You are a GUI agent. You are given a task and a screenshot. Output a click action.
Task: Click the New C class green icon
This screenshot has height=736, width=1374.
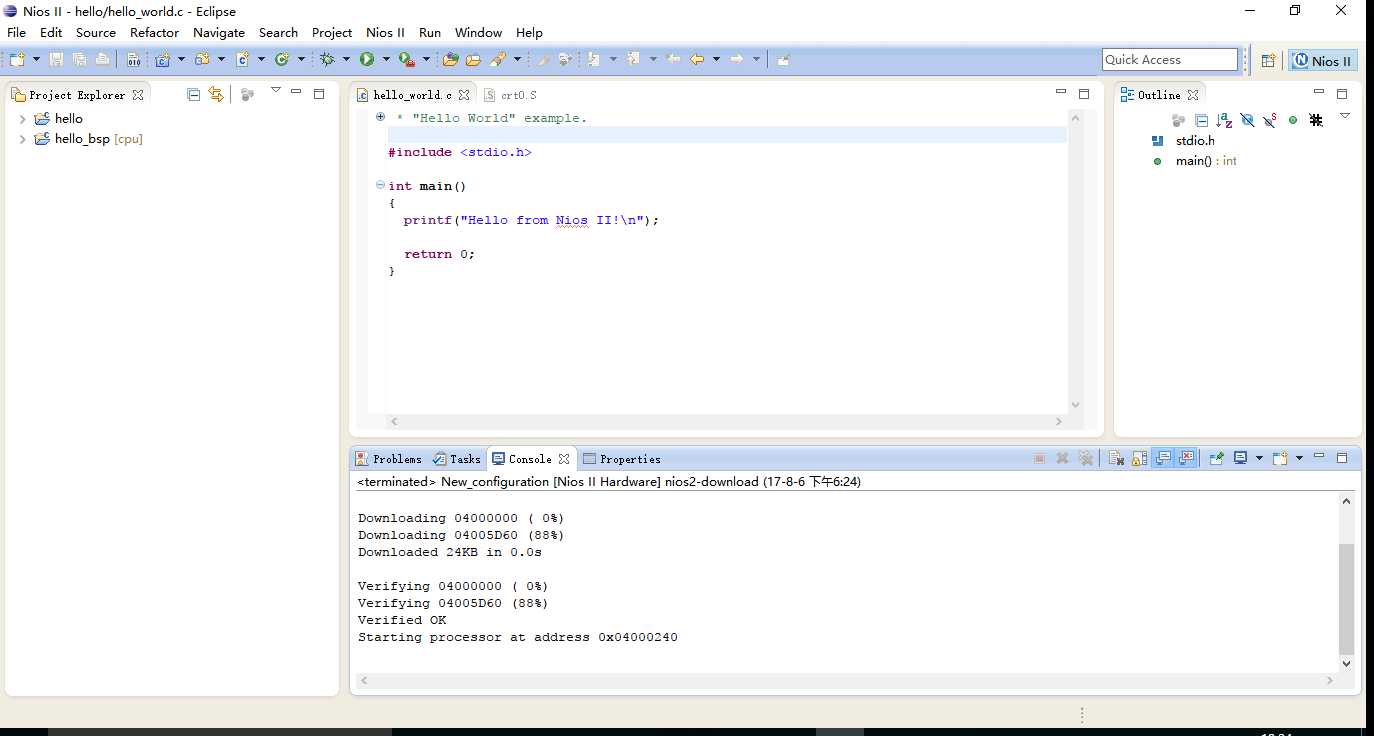pos(281,59)
